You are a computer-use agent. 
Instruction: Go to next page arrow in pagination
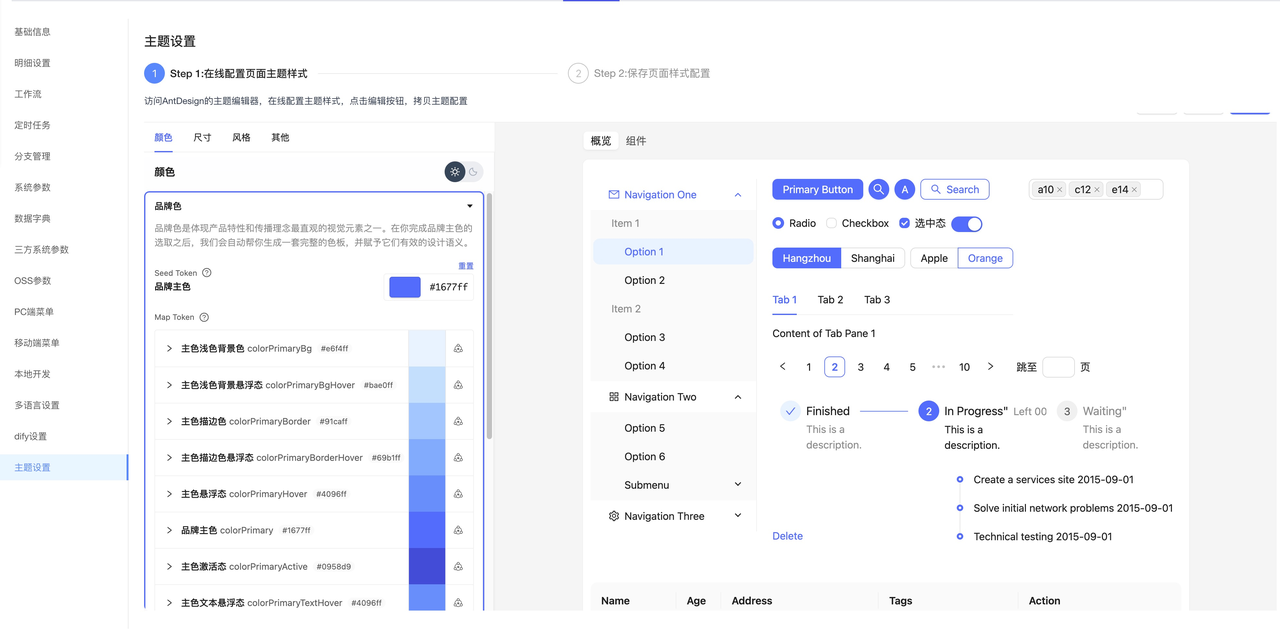990,367
